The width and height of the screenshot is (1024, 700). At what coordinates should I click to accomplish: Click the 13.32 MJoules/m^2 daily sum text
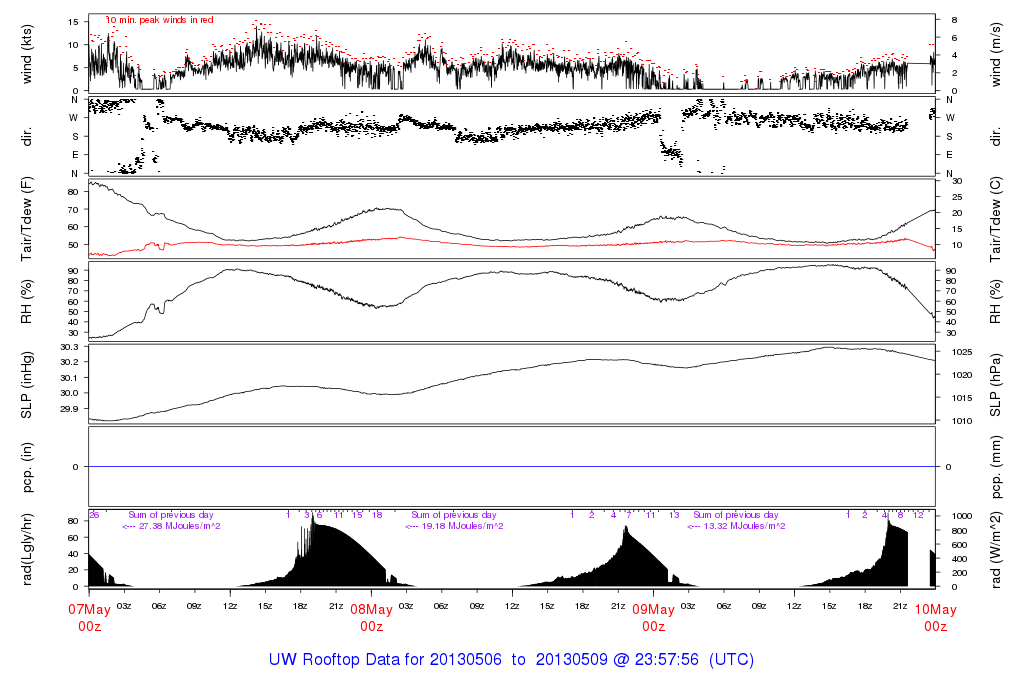736,526
